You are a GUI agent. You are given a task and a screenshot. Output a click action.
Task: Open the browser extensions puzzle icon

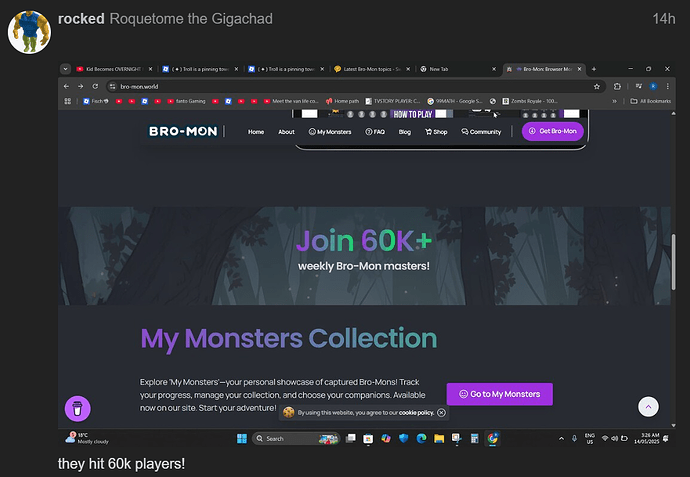(617, 87)
